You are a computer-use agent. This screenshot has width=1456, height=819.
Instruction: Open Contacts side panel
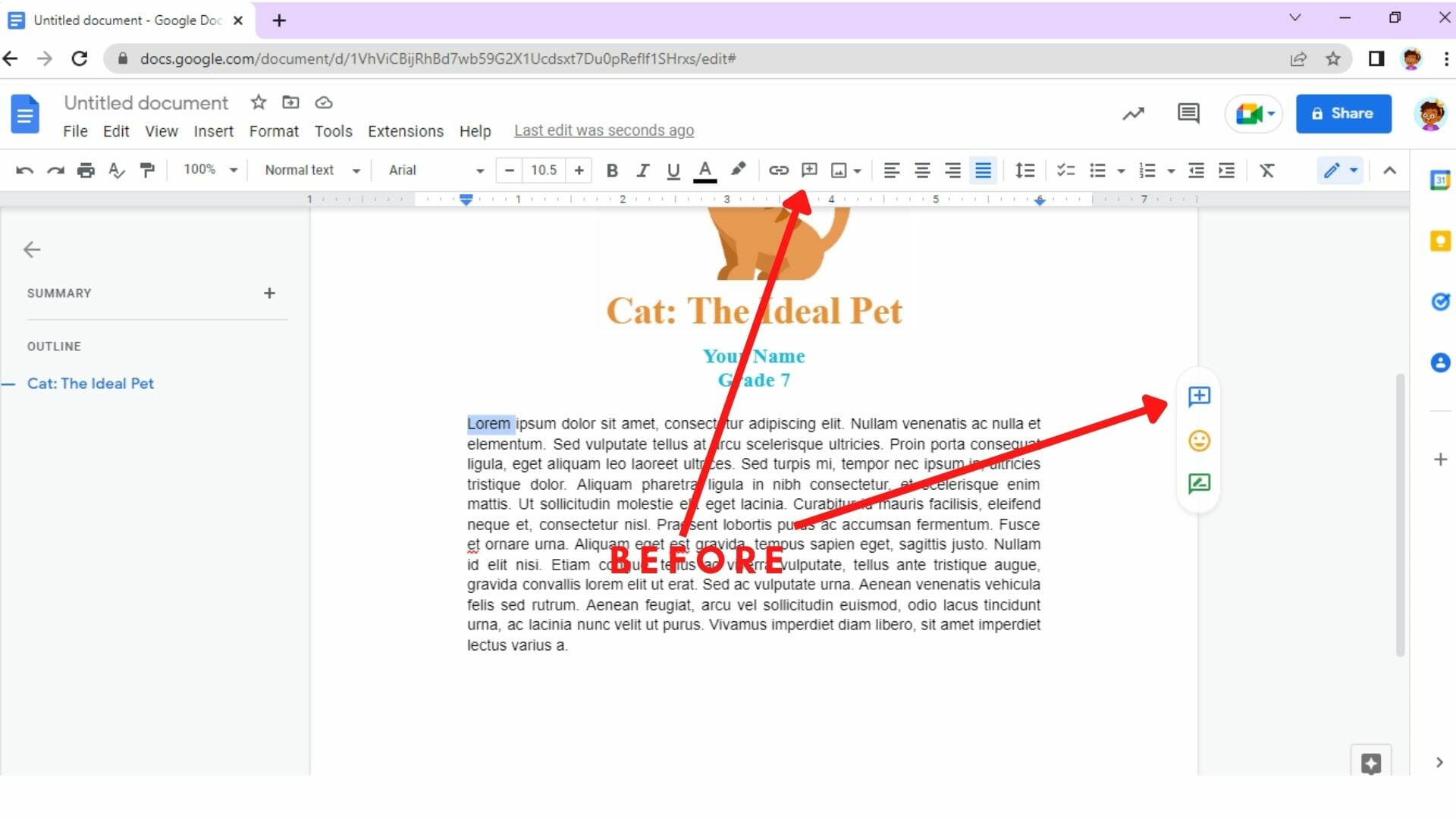tap(1440, 362)
